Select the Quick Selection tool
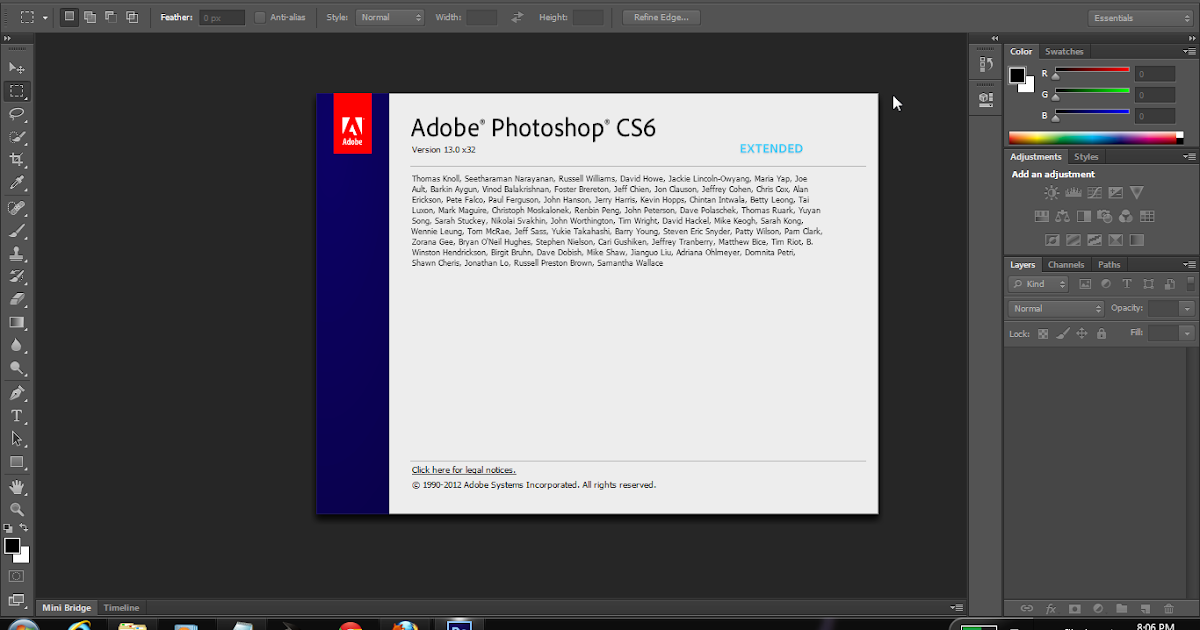1200x630 pixels. point(17,136)
